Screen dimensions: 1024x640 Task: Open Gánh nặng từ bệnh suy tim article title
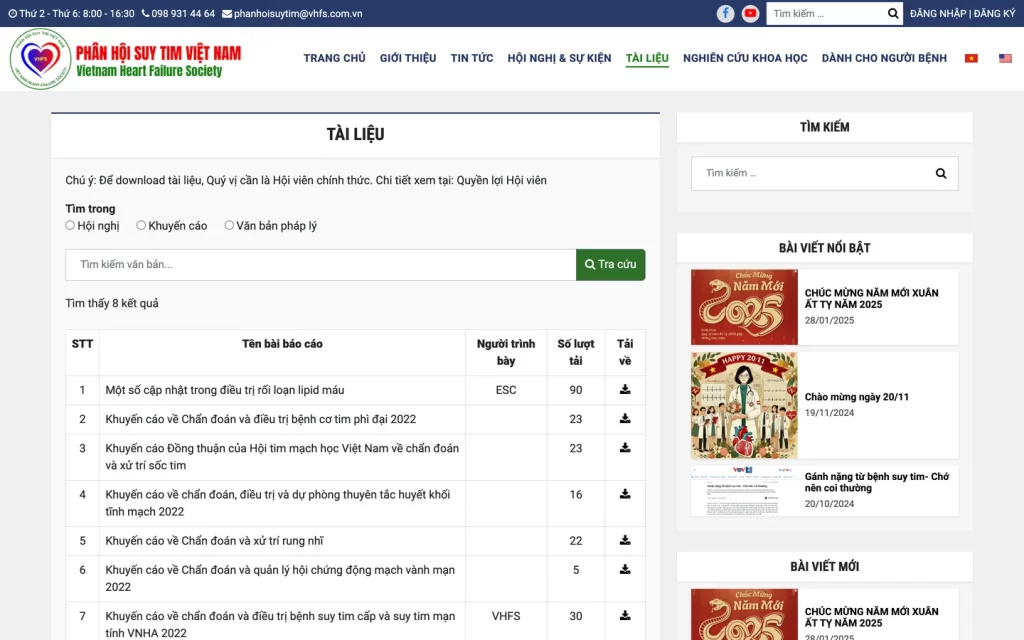pos(876,482)
